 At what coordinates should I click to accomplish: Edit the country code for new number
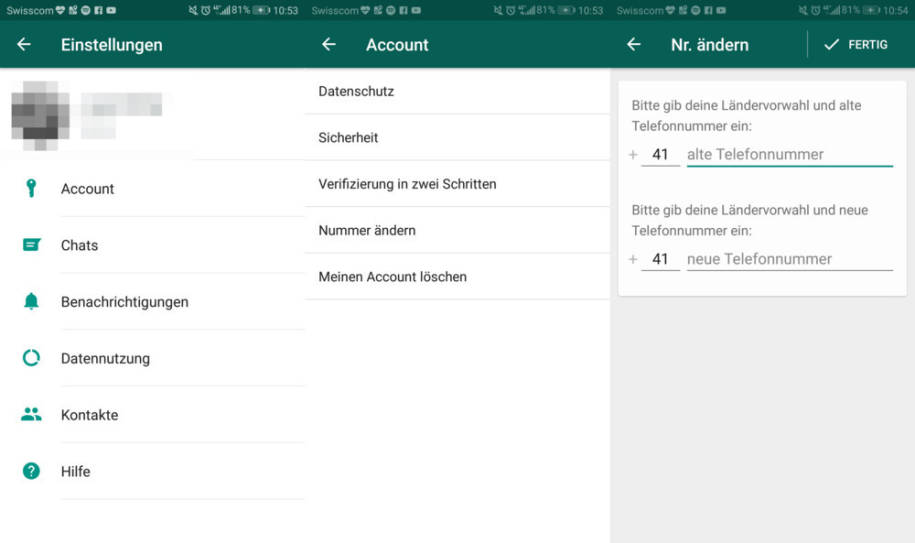pos(660,259)
